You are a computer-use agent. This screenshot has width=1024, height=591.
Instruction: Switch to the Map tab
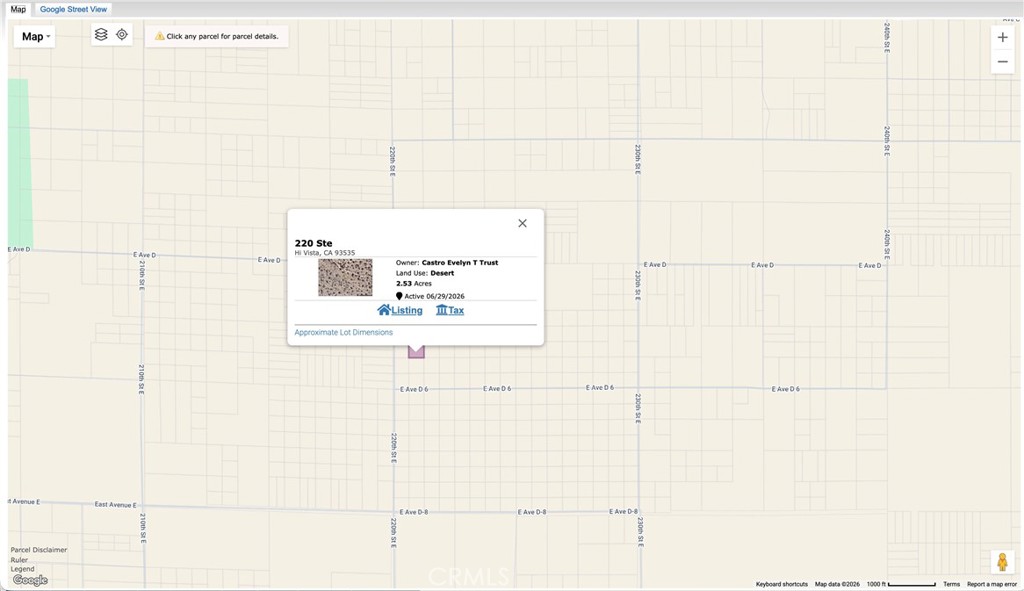pyautogui.click(x=18, y=9)
